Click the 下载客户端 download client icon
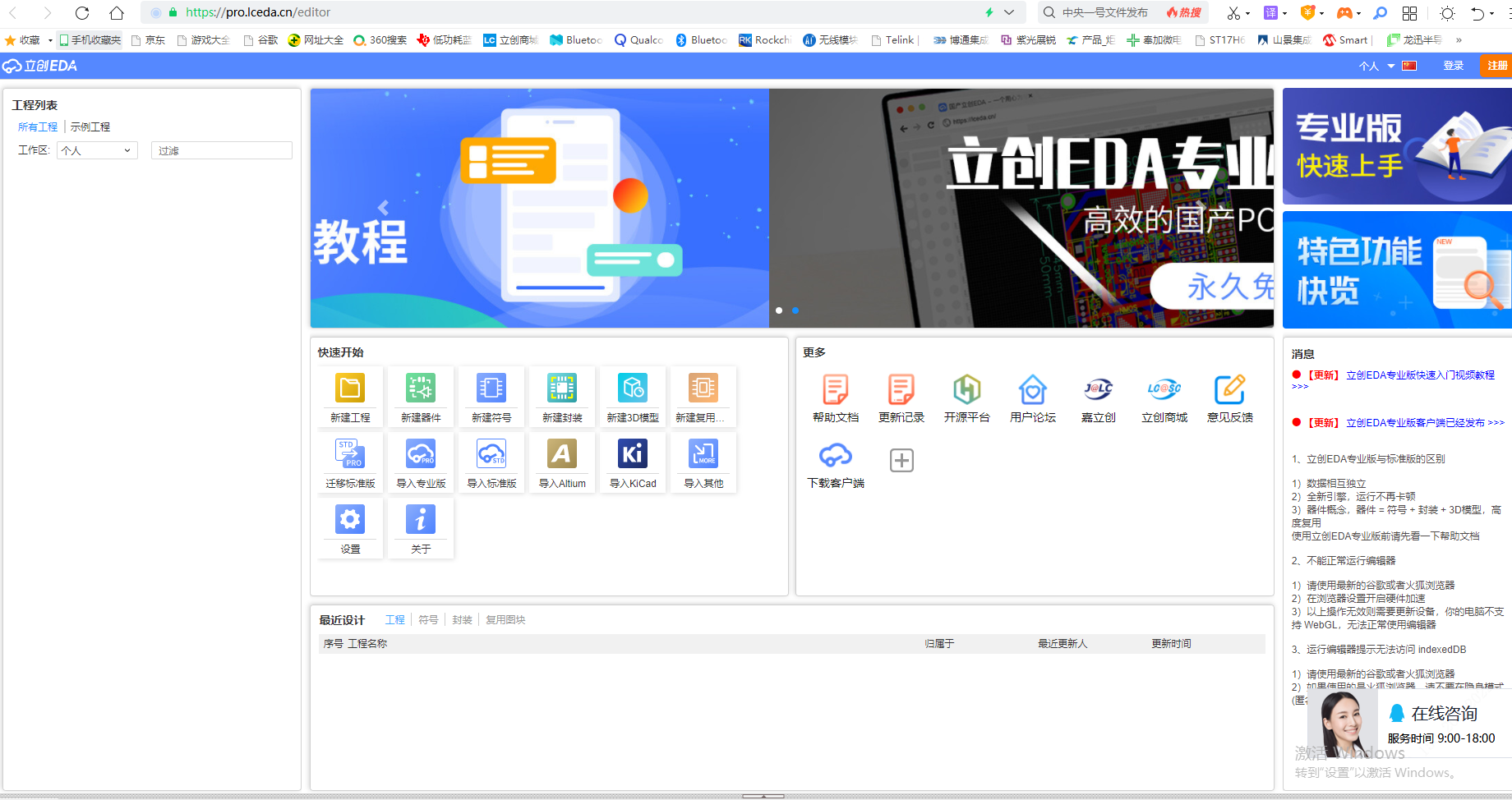1512x800 pixels. 836,455
